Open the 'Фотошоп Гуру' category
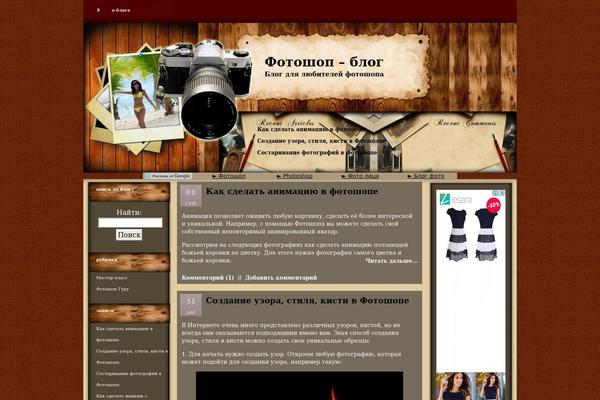Screen dimensions: 600x400 [x=112, y=289]
